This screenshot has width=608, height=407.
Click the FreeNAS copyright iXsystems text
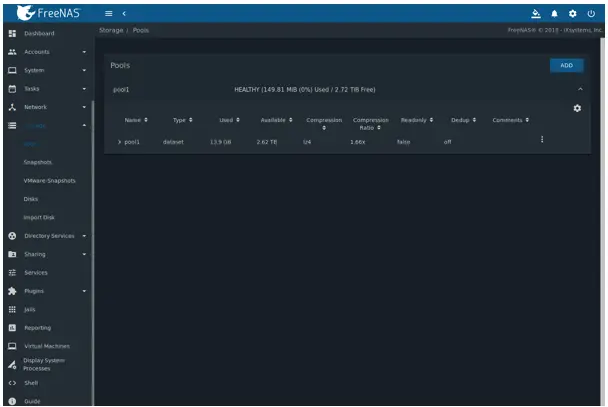[x=555, y=30]
